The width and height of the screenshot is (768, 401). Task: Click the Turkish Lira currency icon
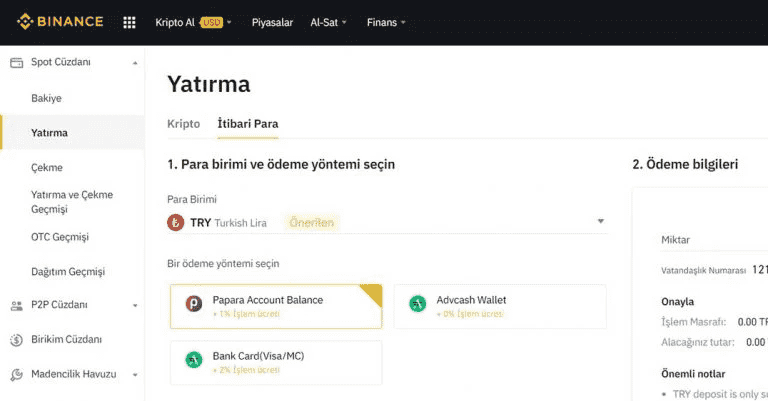coord(175,223)
